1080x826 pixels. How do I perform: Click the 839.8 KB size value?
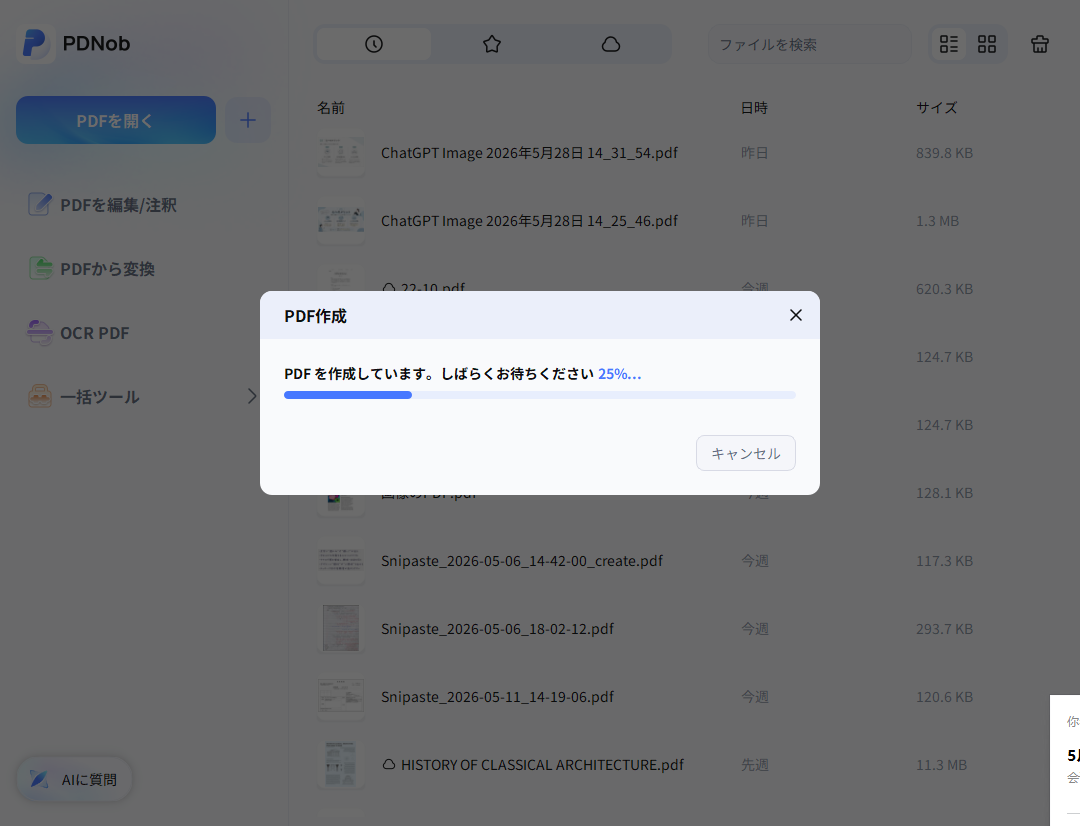tap(944, 153)
